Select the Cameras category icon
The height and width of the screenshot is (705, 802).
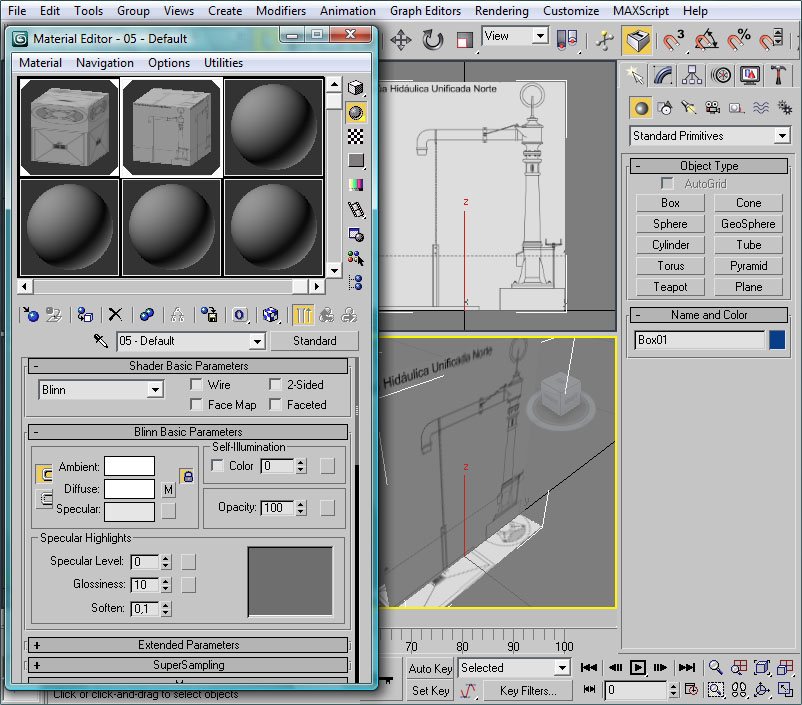pos(711,108)
